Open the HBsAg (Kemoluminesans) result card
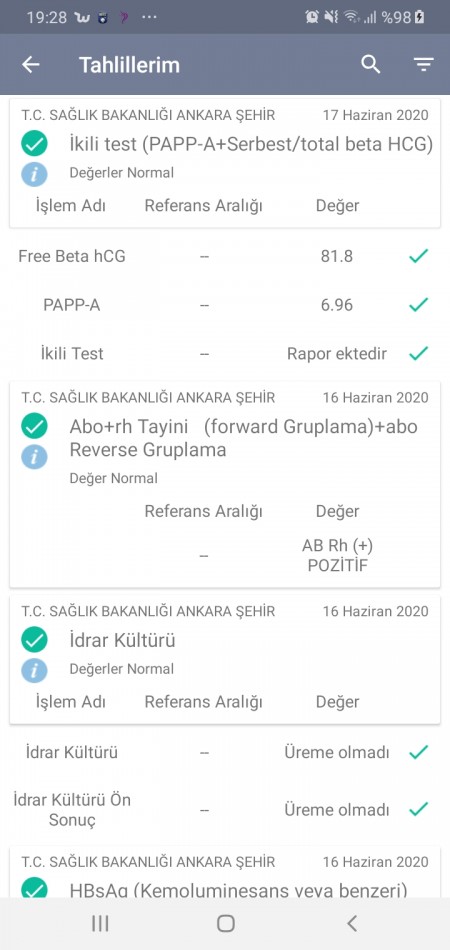This screenshot has height=950, width=450. [x=225, y=874]
